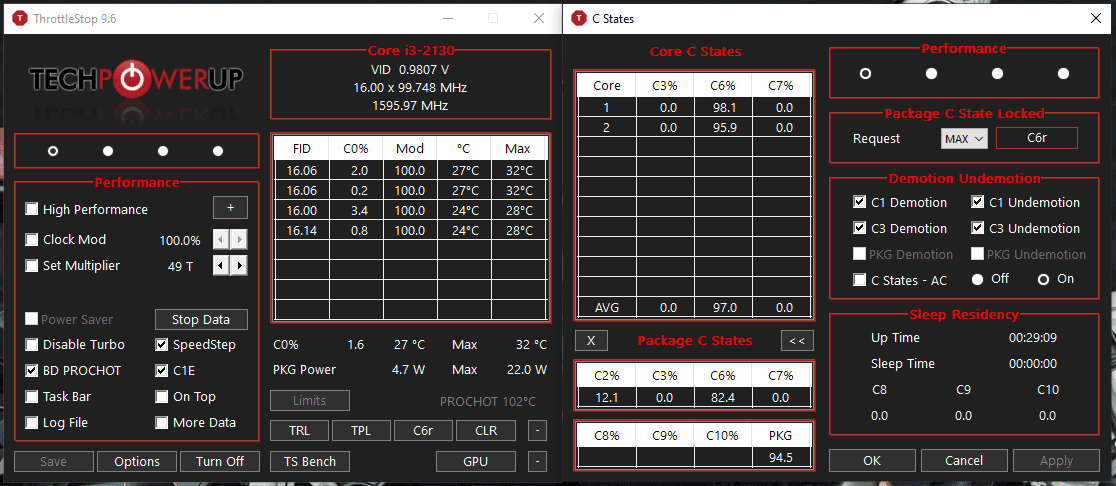
Task: Select fourth Performance radio in C States
Action: [1063, 73]
